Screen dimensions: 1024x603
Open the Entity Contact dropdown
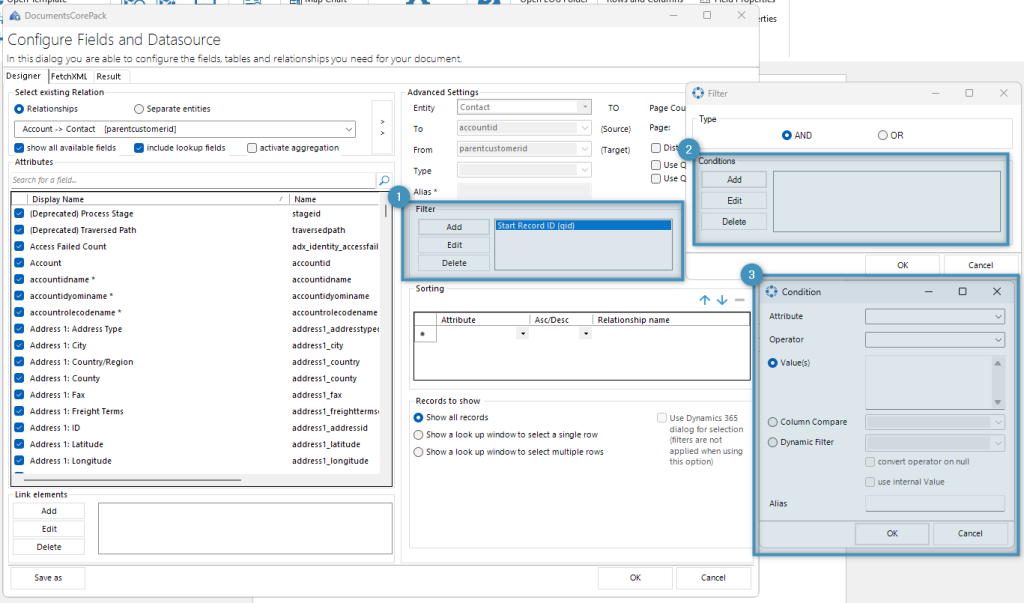pos(524,107)
